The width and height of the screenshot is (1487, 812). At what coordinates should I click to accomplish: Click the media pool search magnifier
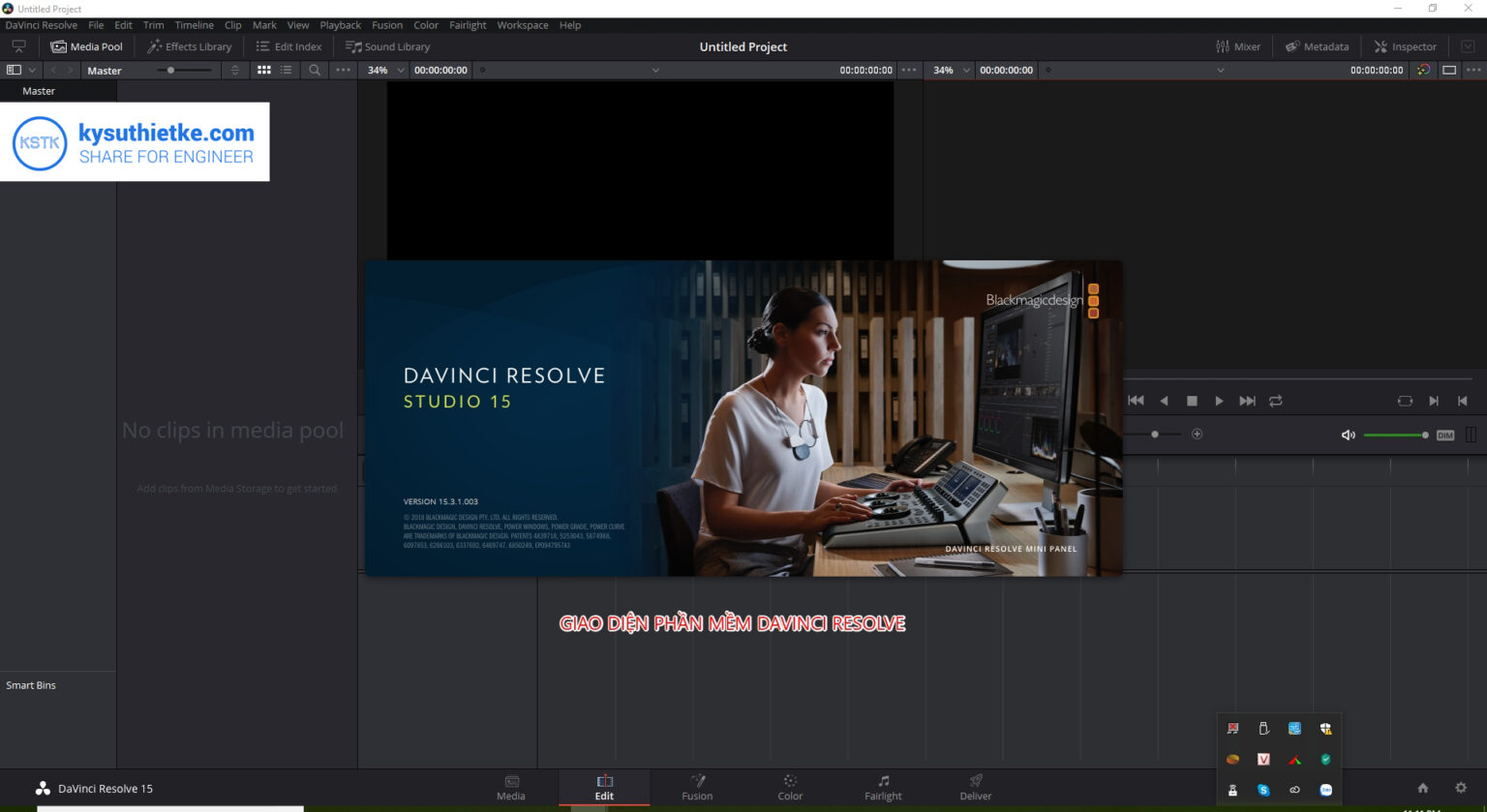coord(315,70)
